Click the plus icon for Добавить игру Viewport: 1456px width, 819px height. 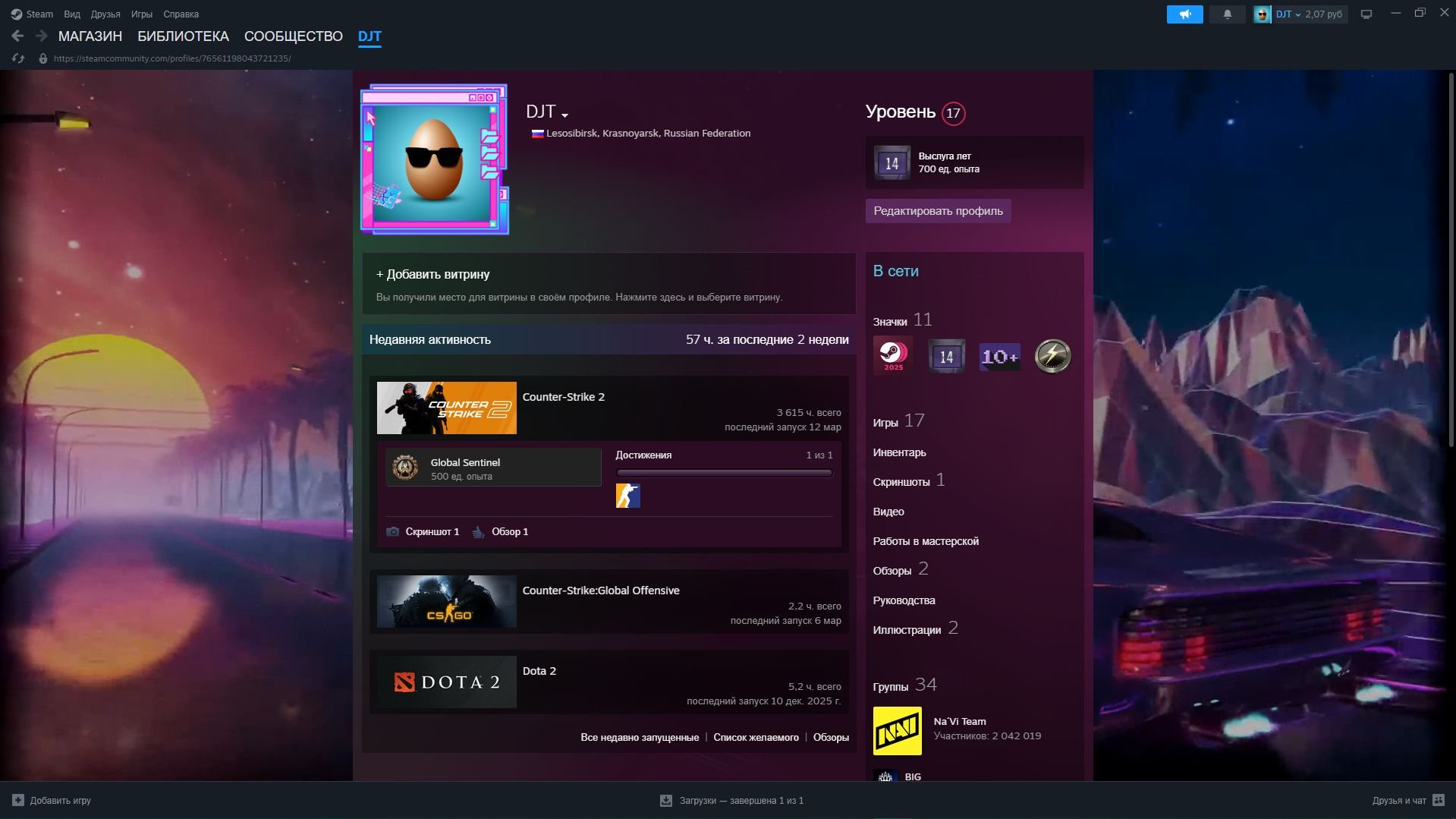click(18, 800)
